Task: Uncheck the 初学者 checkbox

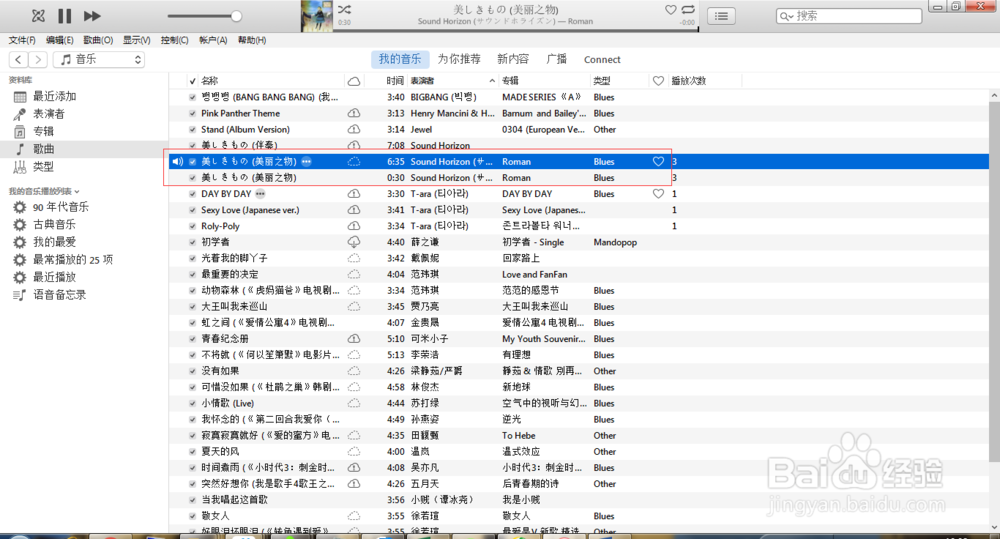Action: (193, 242)
